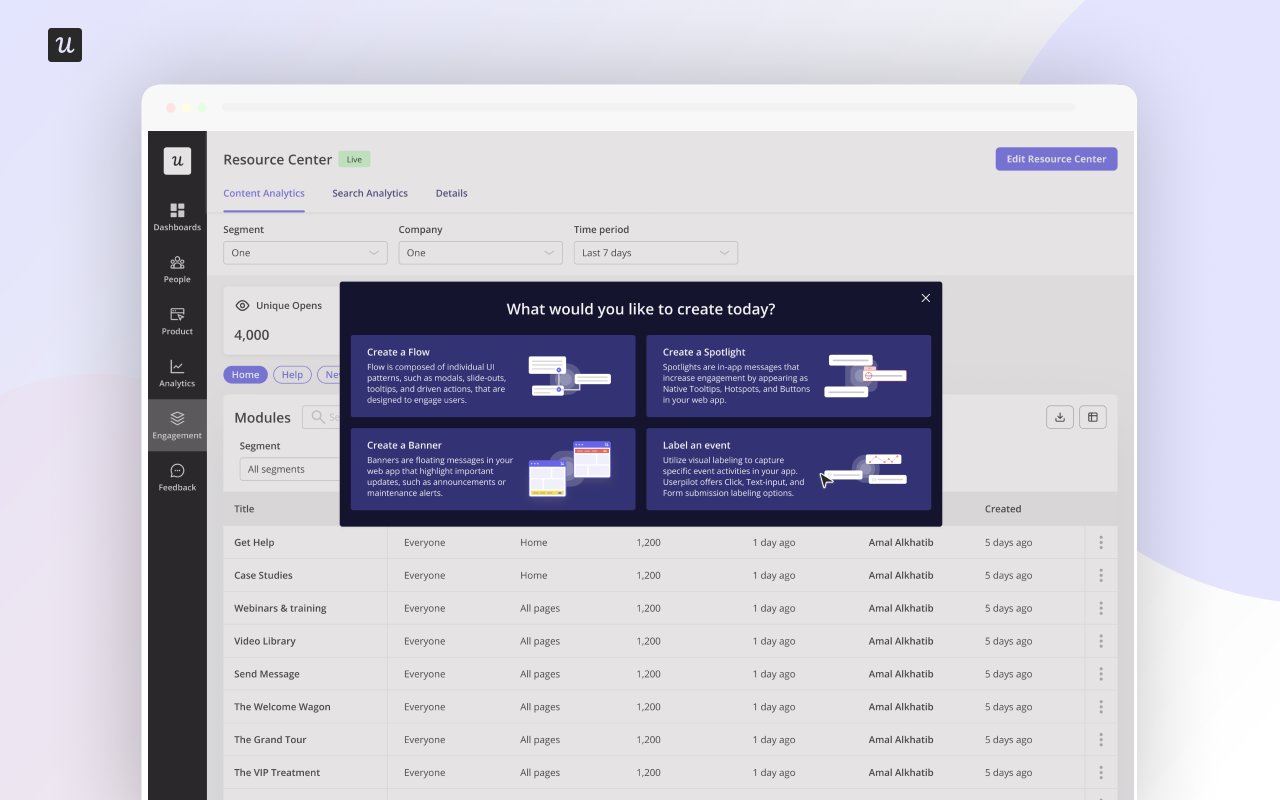Open Dashboards from the sidebar
1280x800 pixels.
[177, 216]
